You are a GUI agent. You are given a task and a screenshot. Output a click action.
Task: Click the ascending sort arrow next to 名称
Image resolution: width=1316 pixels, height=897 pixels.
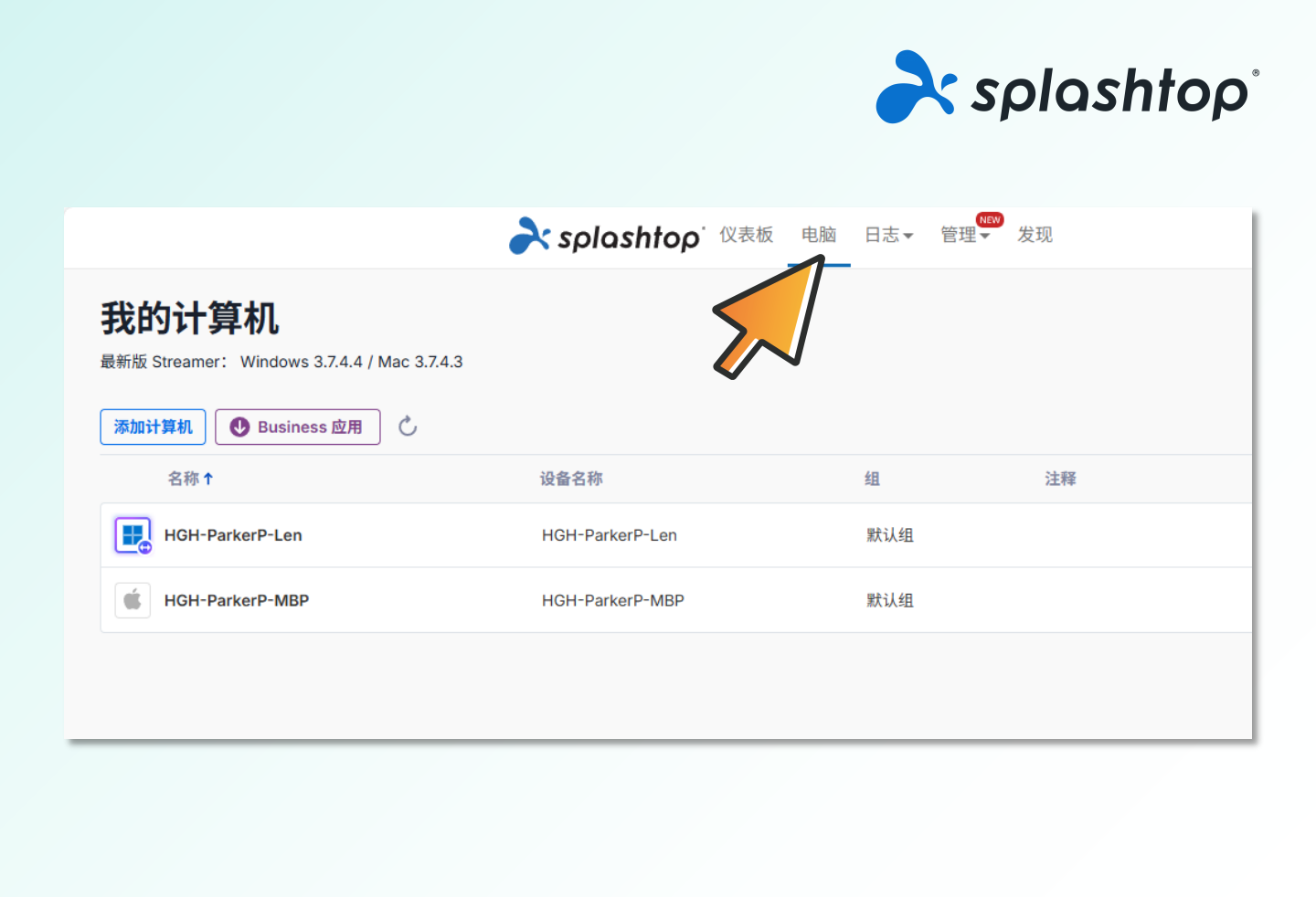pyautogui.click(x=208, y=479)
